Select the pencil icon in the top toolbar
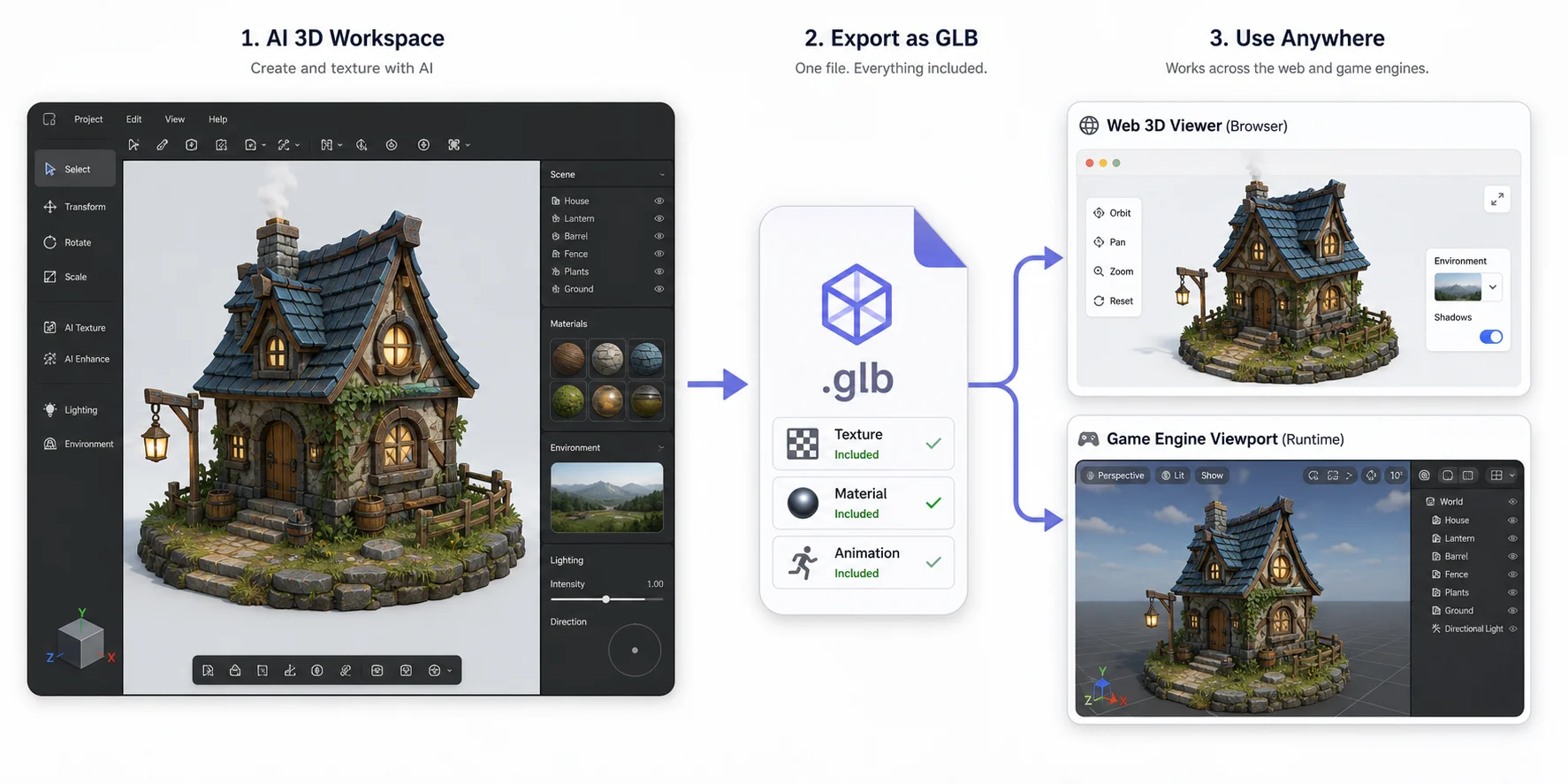This screenshot has height=784, width=1568. 163,145
